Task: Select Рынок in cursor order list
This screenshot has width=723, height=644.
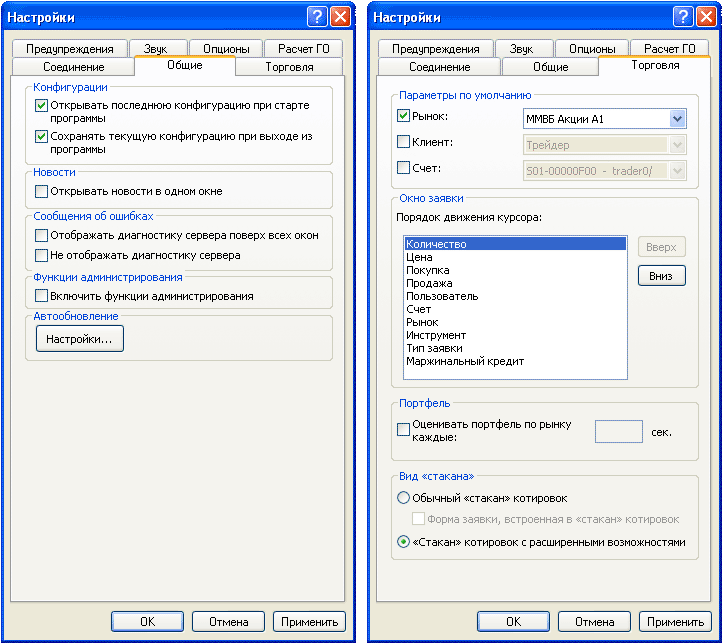Action: coord(515,322)
